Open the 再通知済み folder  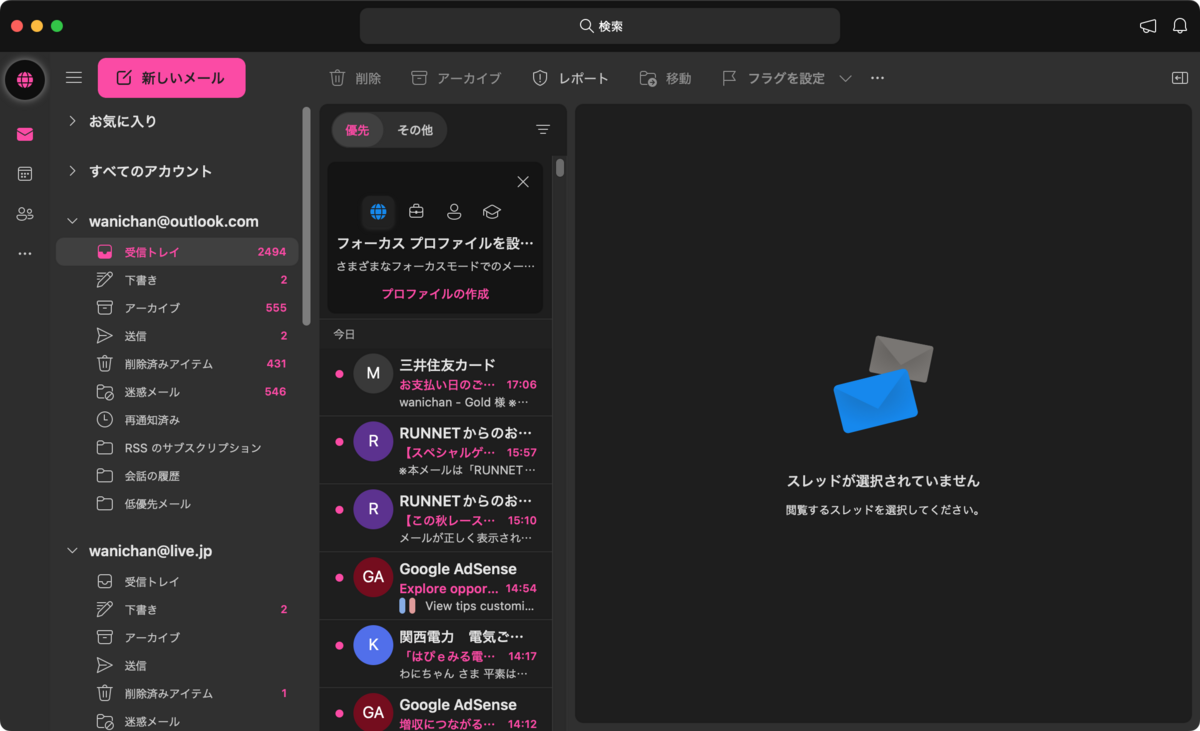177,420
